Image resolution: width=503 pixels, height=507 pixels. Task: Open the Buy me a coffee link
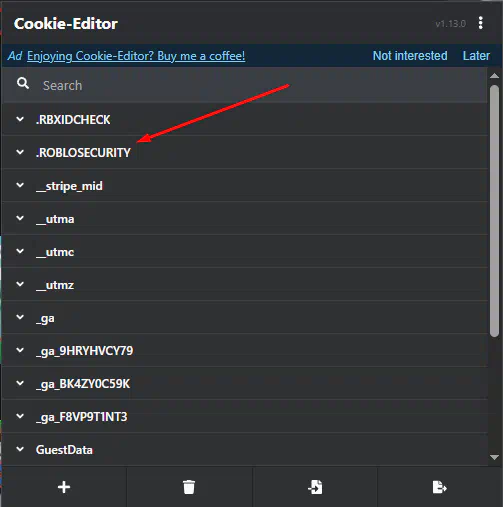point(136,56)
